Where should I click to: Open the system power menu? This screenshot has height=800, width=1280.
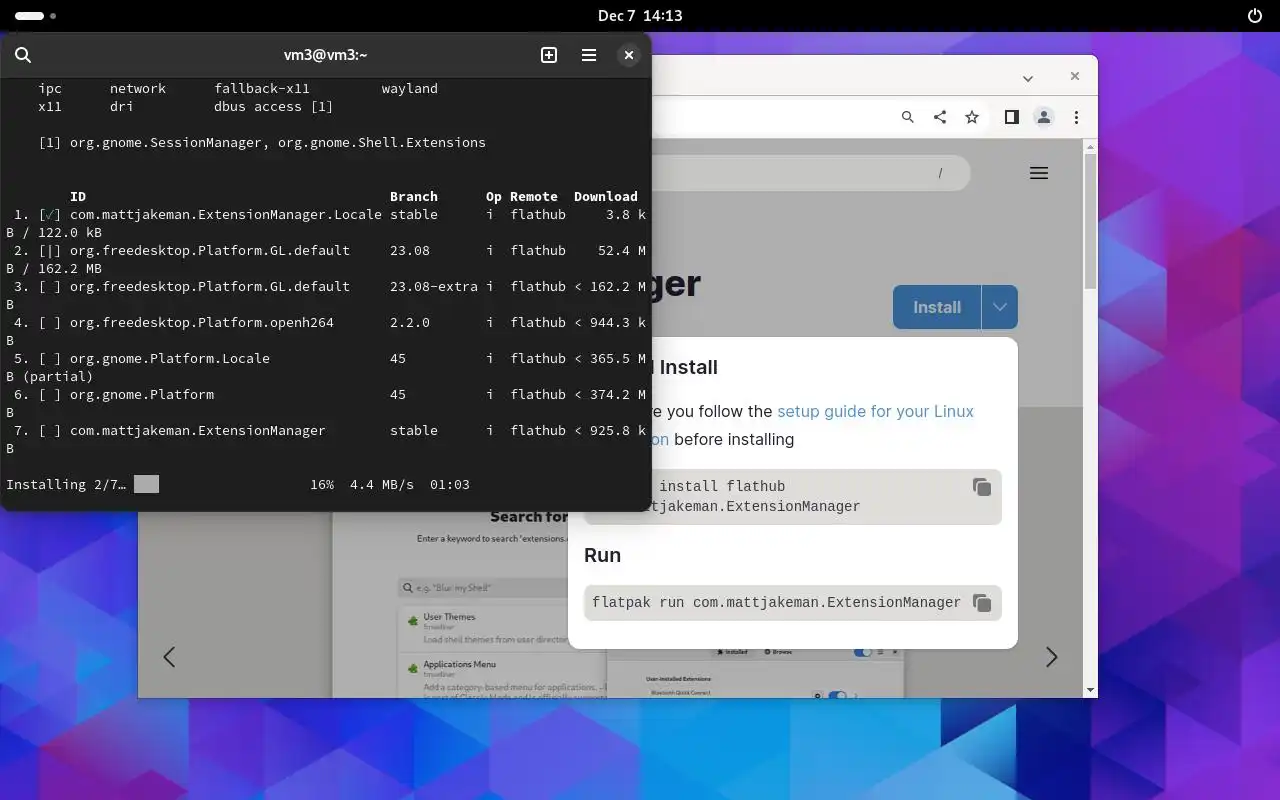1255,16
